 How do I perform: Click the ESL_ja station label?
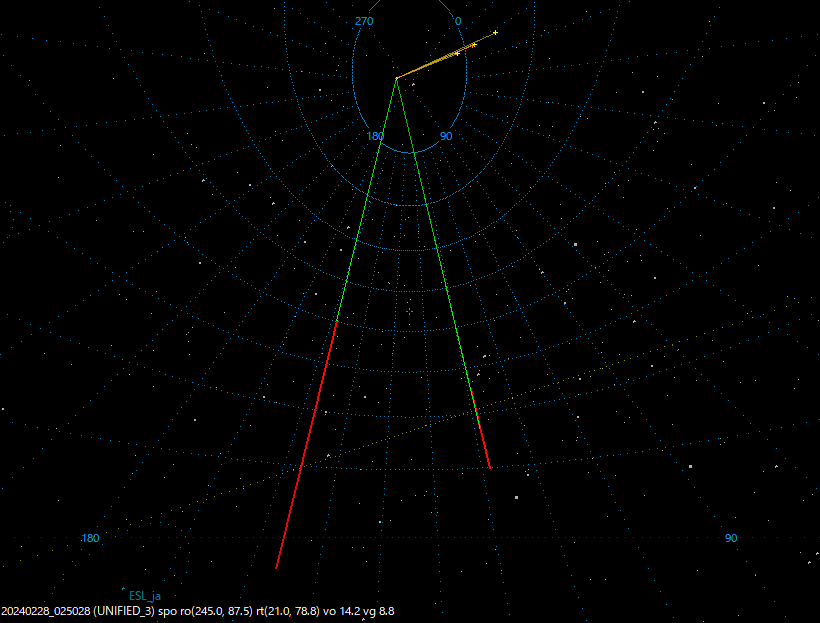(x=145, y=596)
